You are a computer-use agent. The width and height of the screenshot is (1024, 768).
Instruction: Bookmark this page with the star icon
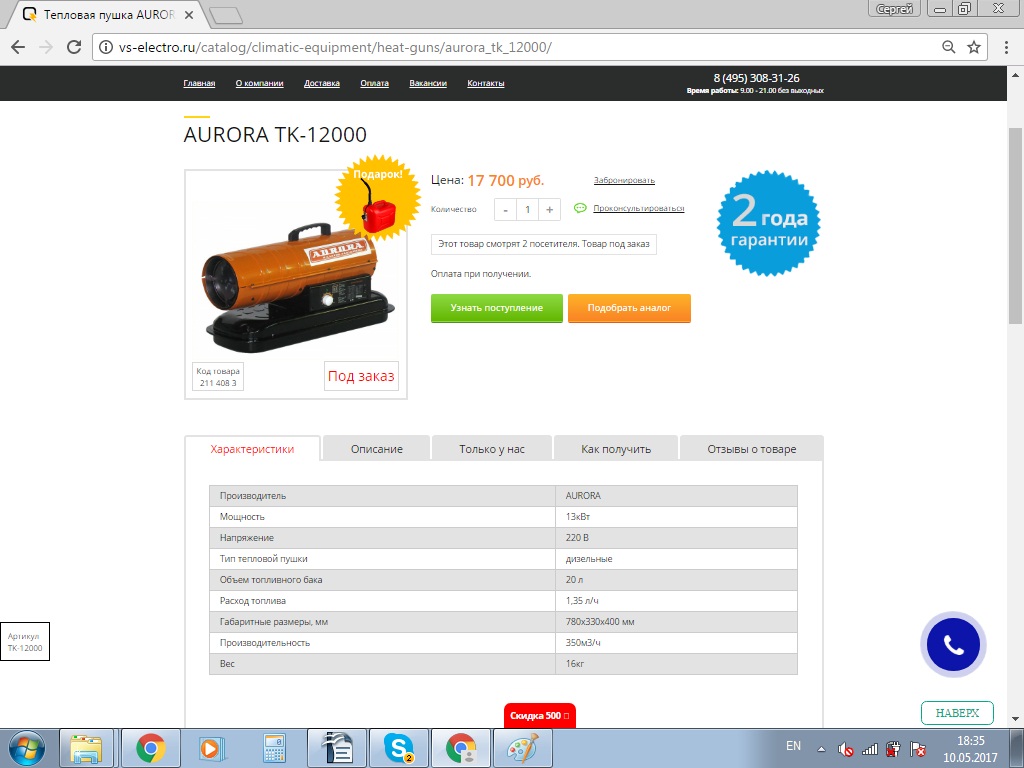[974, 47]
